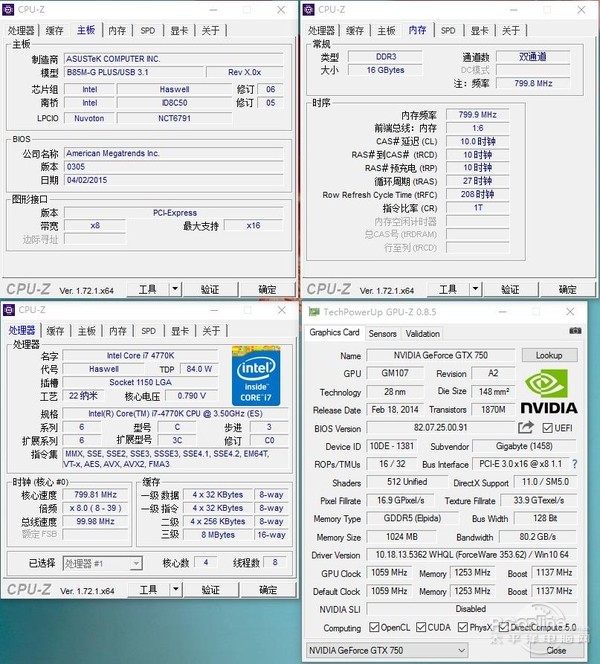Click the BIOS Version 82.07.25.00.91 value
The image size is (600, 664).
[x=440, y=427]
